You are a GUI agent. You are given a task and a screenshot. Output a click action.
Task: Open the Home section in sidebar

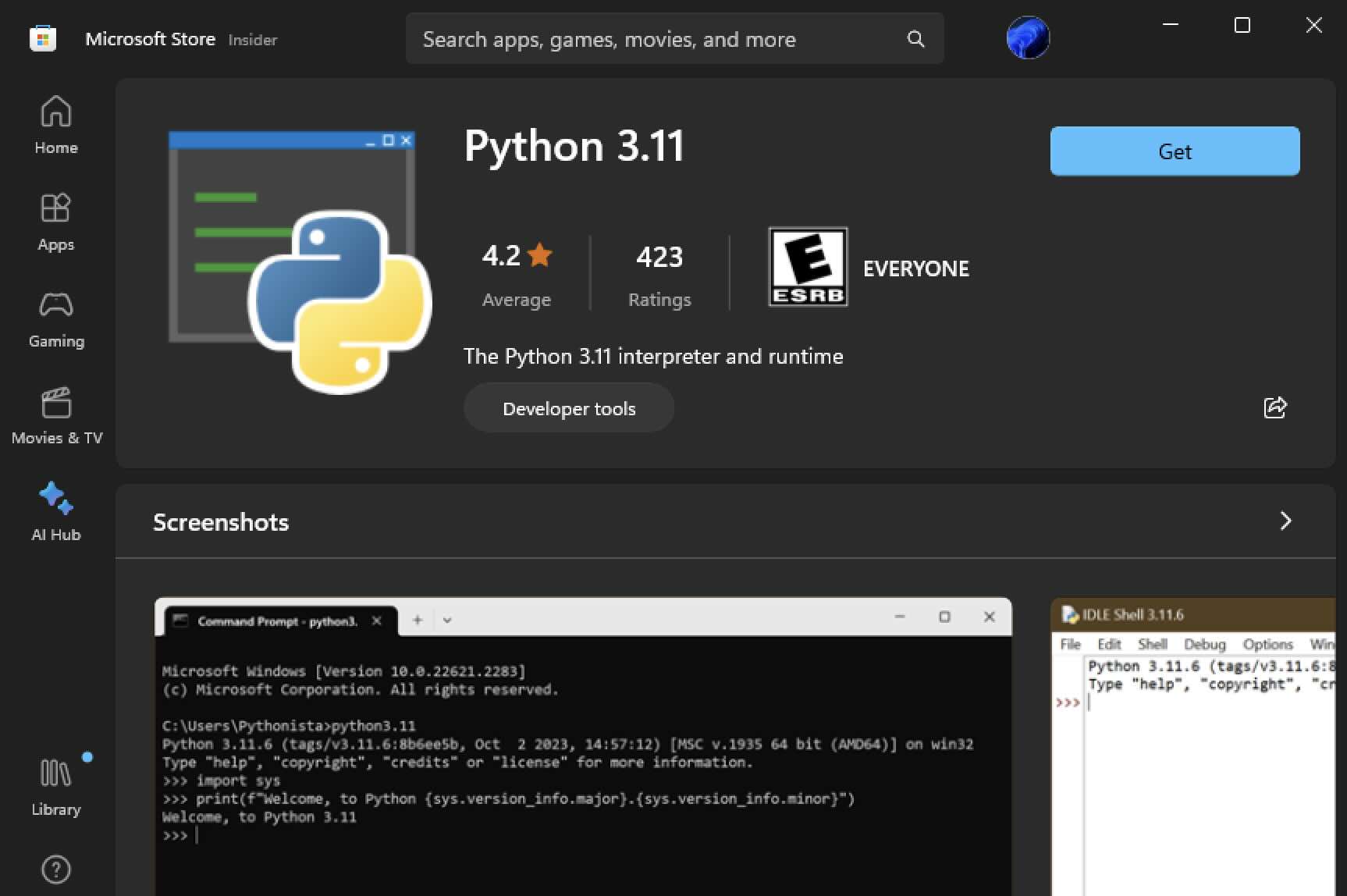click(x=56, y=126)
